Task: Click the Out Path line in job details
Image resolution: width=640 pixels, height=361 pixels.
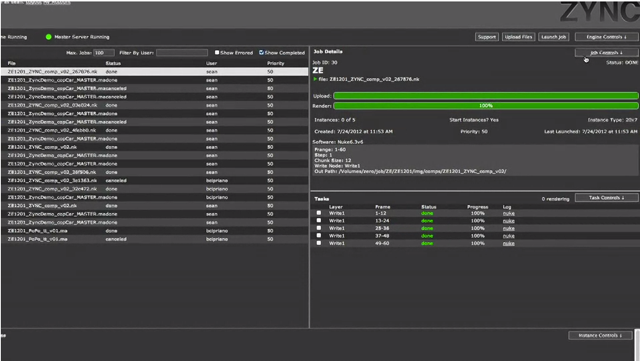Action: point(410,172)
